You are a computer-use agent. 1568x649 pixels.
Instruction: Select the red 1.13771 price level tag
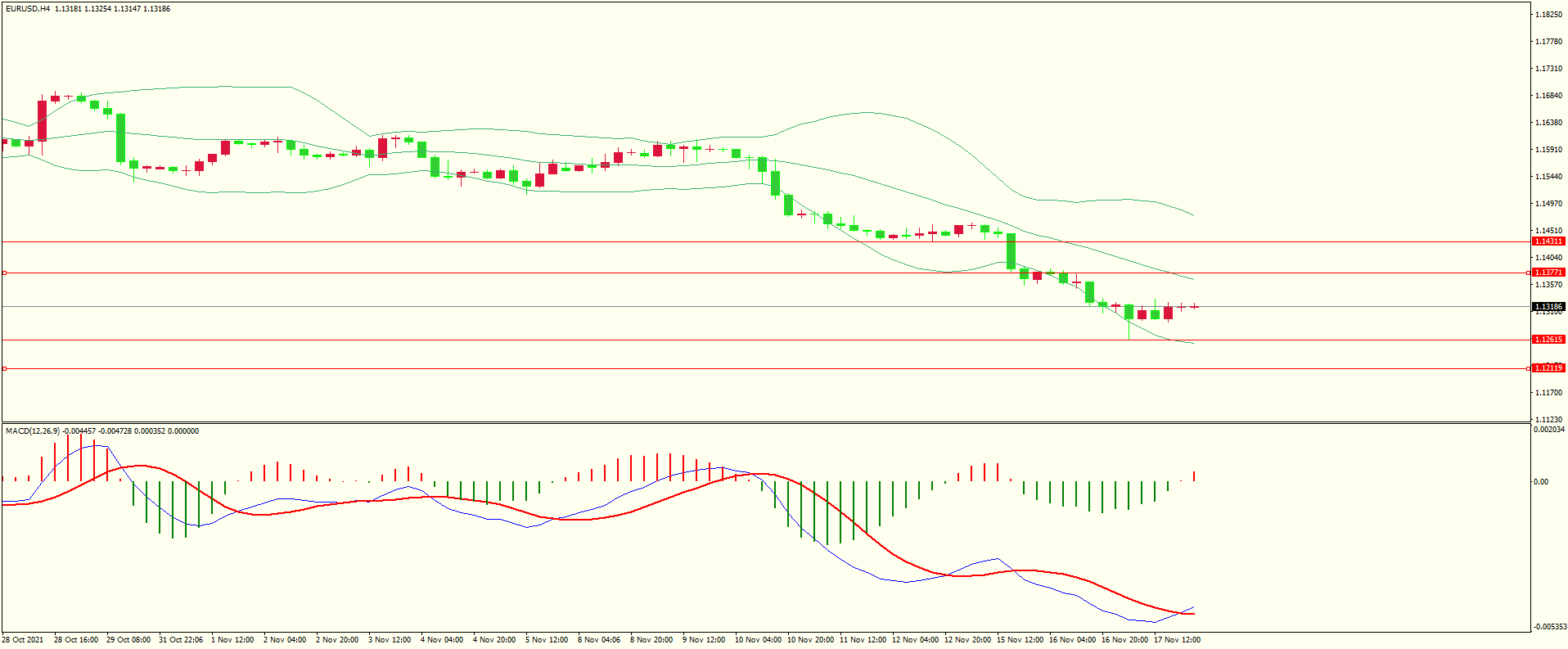tap(1548, 273)
